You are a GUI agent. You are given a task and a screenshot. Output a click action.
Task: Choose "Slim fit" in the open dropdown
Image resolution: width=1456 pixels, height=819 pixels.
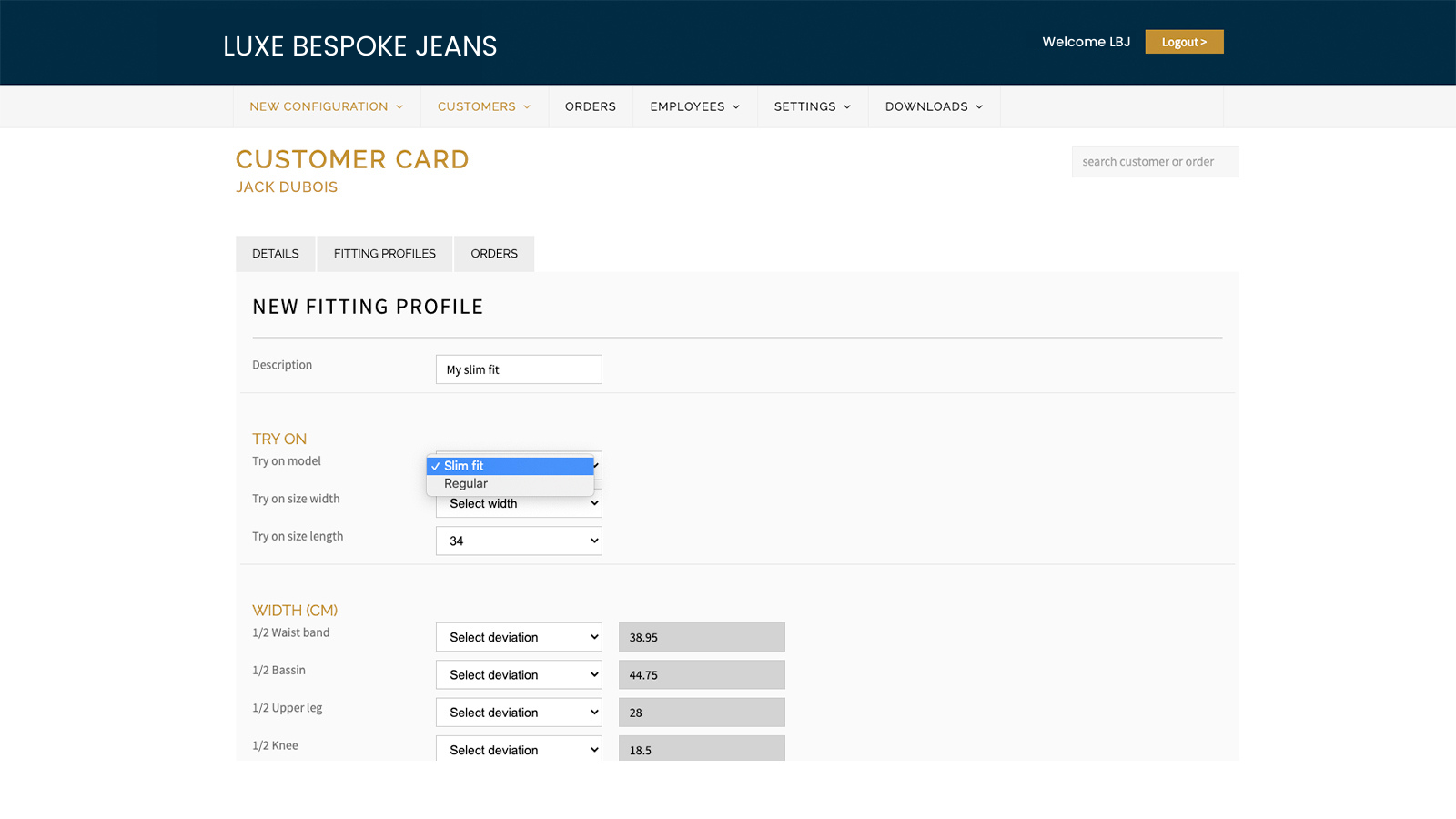click(465, 465)
